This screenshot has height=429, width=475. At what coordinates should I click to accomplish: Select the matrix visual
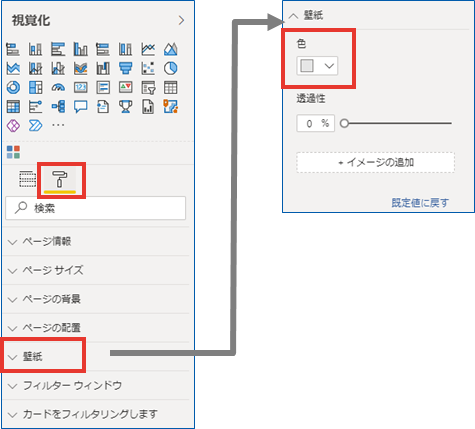point(13,107)
